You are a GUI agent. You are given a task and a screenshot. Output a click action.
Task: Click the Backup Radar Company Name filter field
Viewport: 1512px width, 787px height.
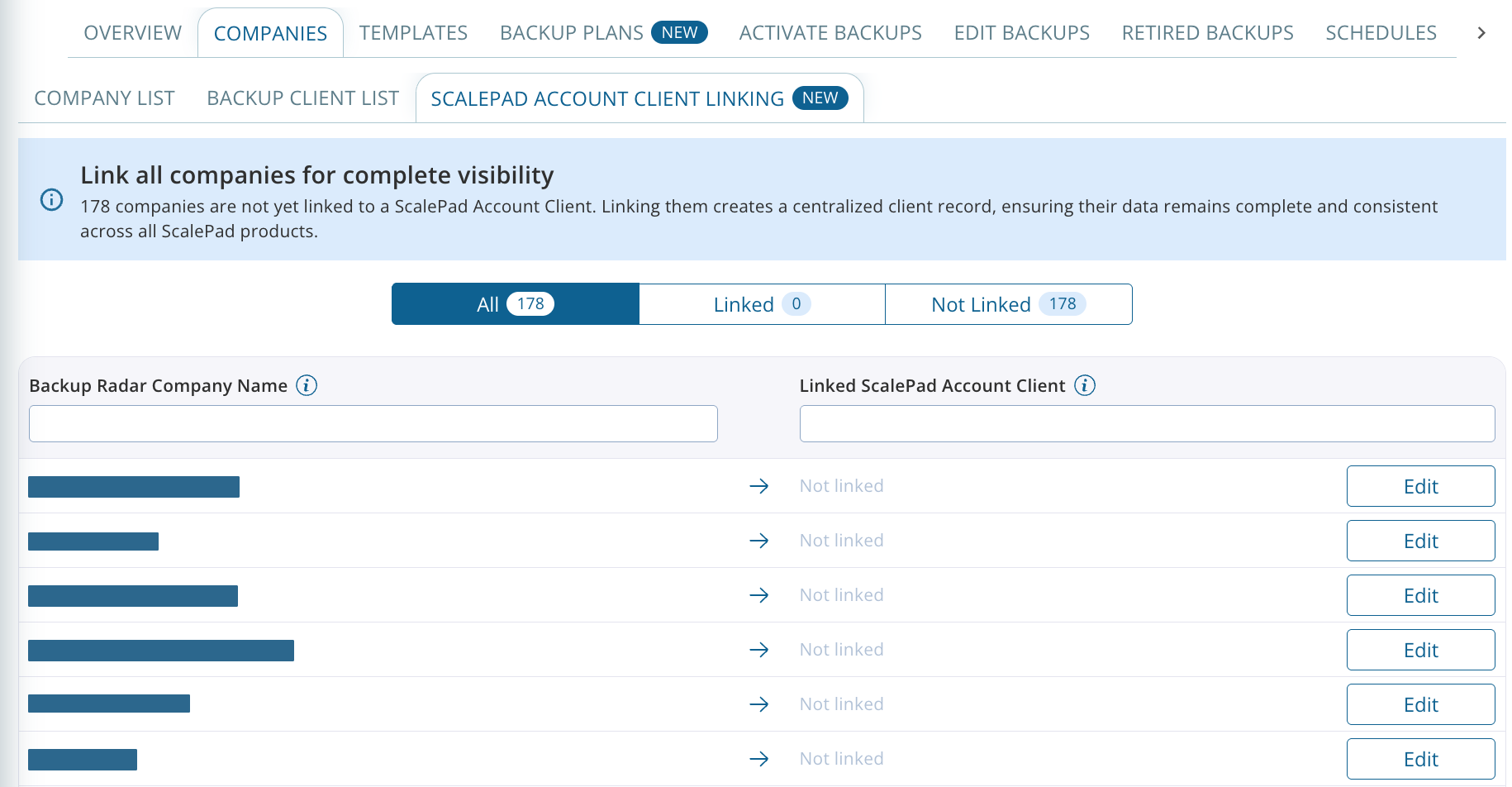[x=373, y=423]
